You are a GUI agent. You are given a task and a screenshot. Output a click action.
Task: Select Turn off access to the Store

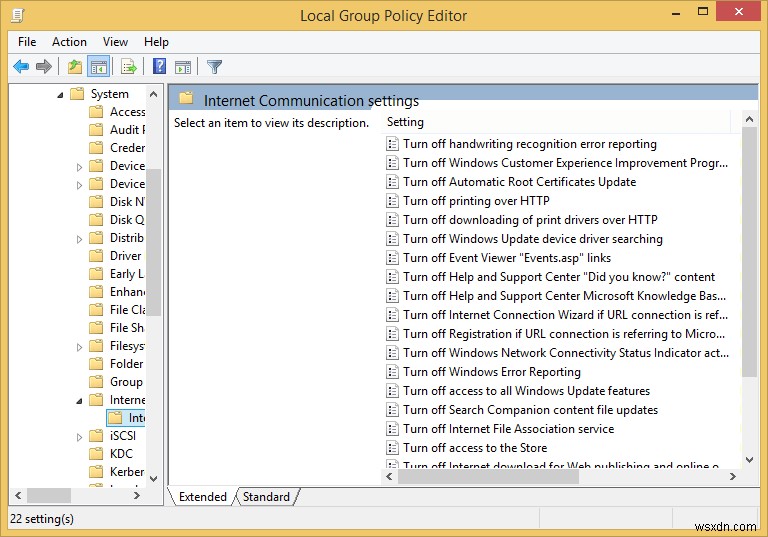[x=475, y=448]
